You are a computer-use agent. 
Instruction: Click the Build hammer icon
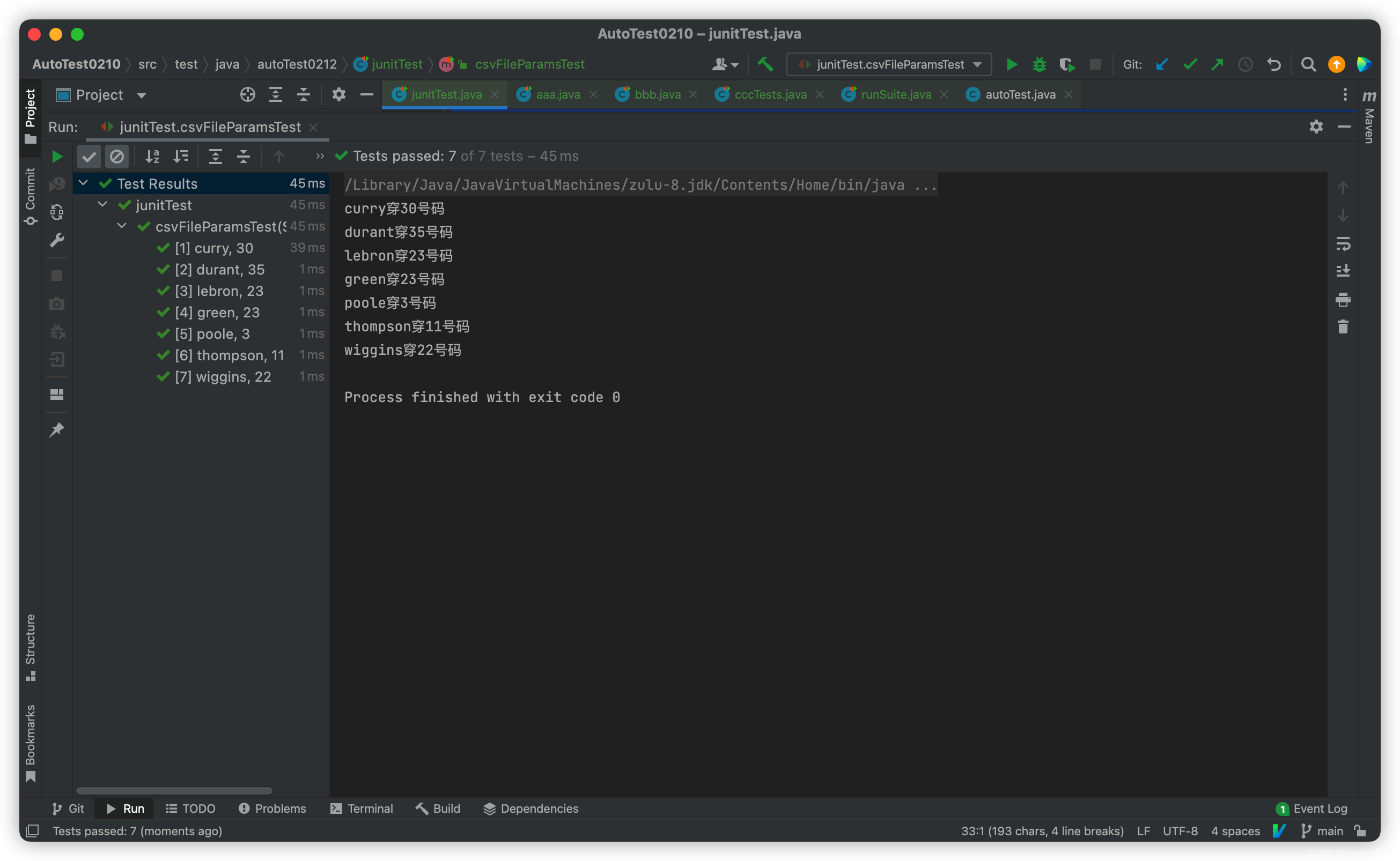pos(765,64)
